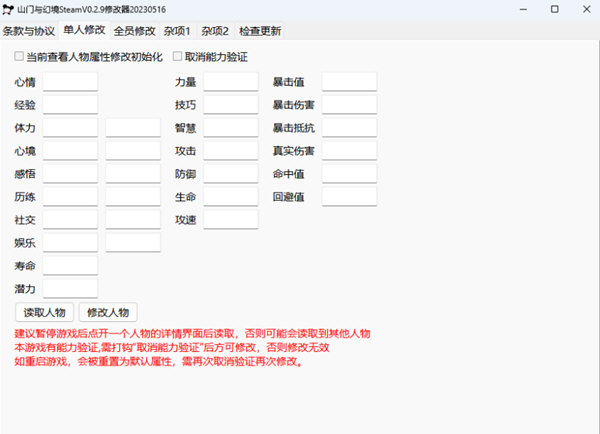Click the second 社交 input field

click(x=133, y=219)
